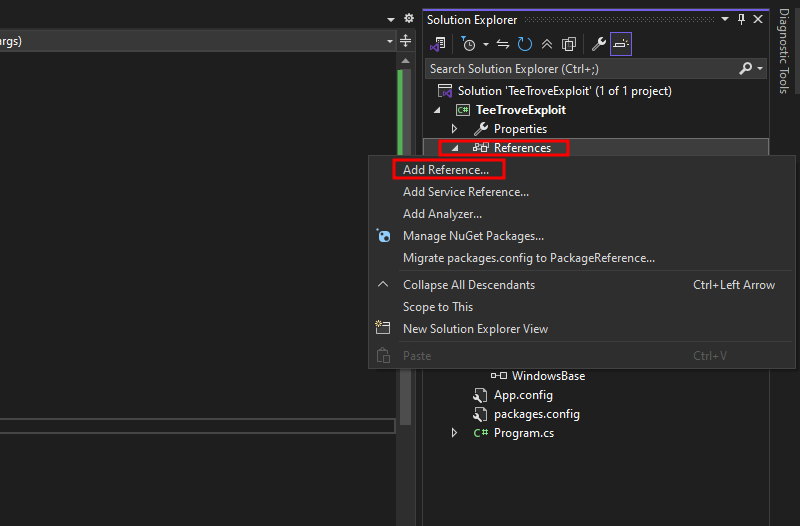This screenshot has width=800, height=526.
Task: Click the Show All Files icon
Action: [569, 44]
